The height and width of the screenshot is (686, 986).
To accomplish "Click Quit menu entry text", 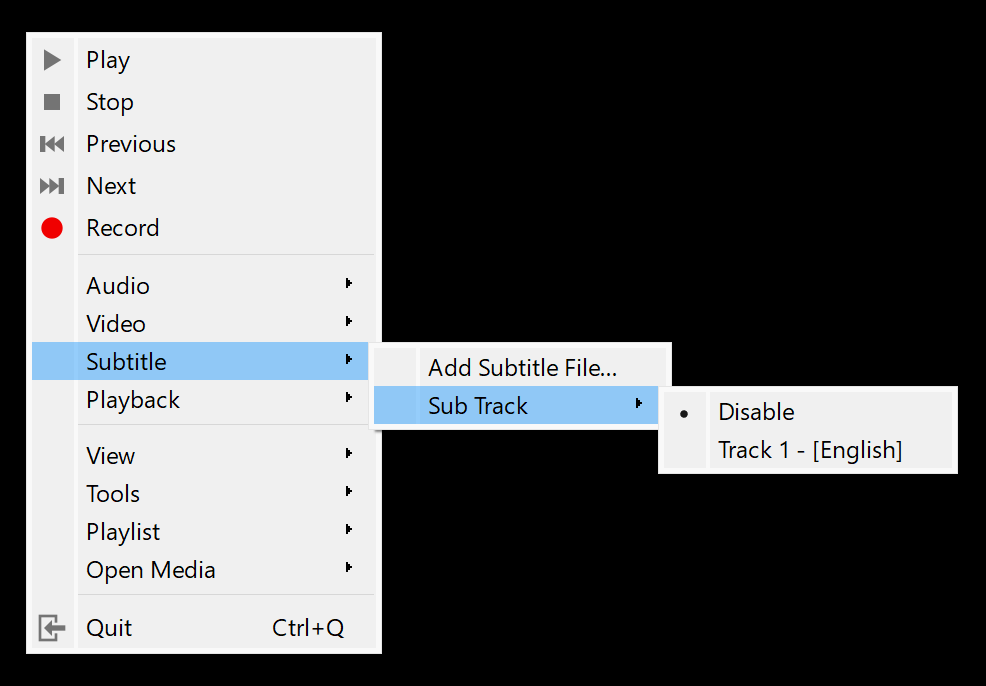I will [x=109, y=628].
